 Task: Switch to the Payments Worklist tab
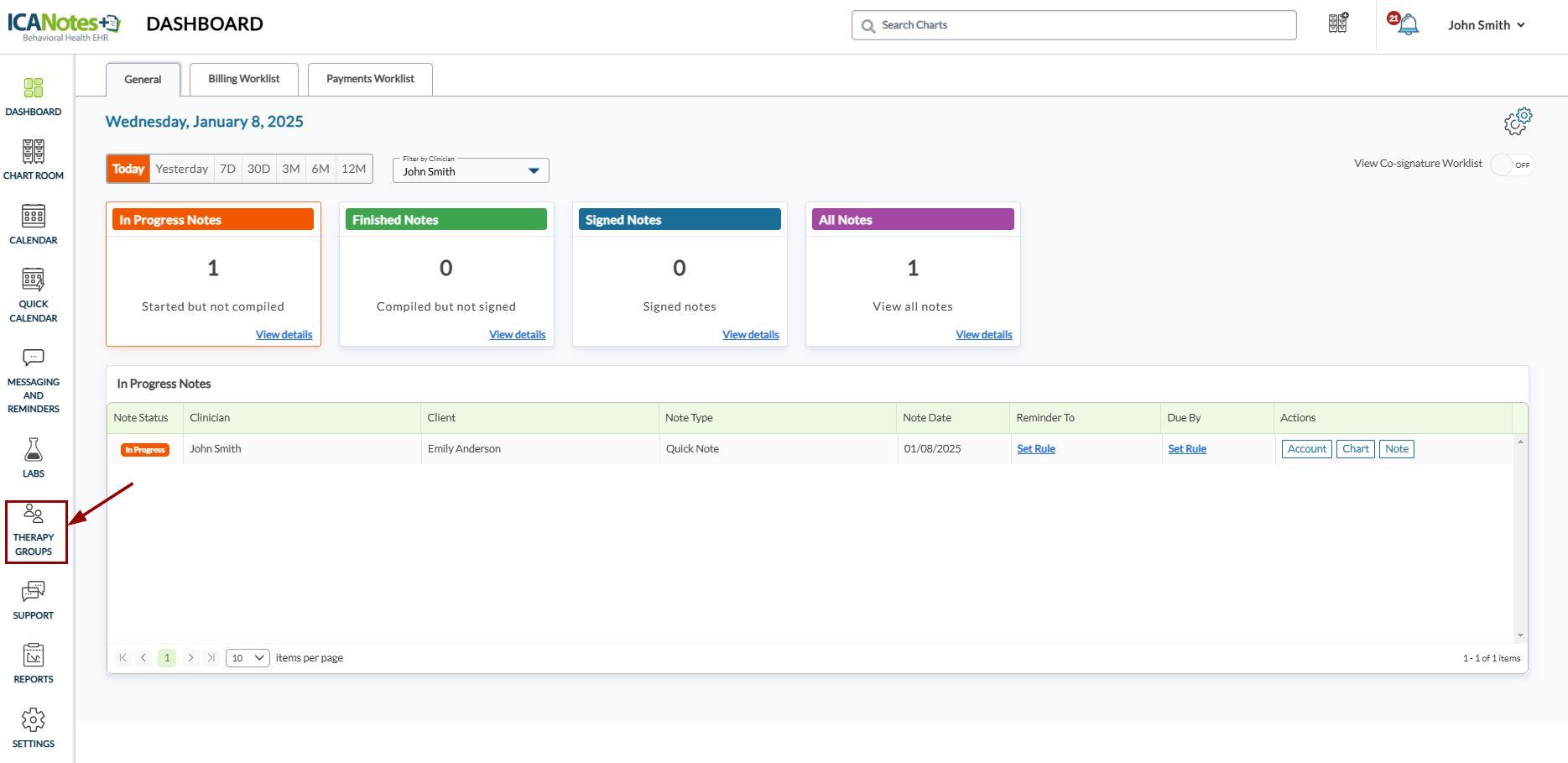[x=370, y=79]
